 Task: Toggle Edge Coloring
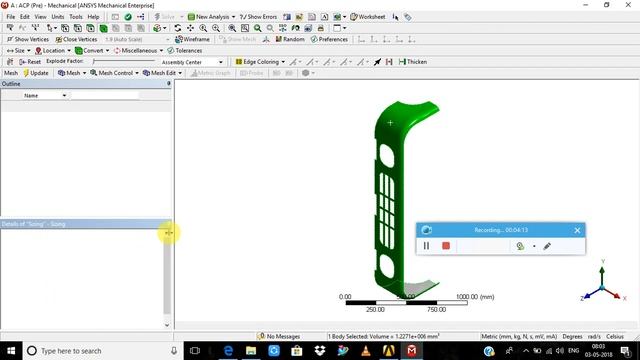tap(260, 62)
